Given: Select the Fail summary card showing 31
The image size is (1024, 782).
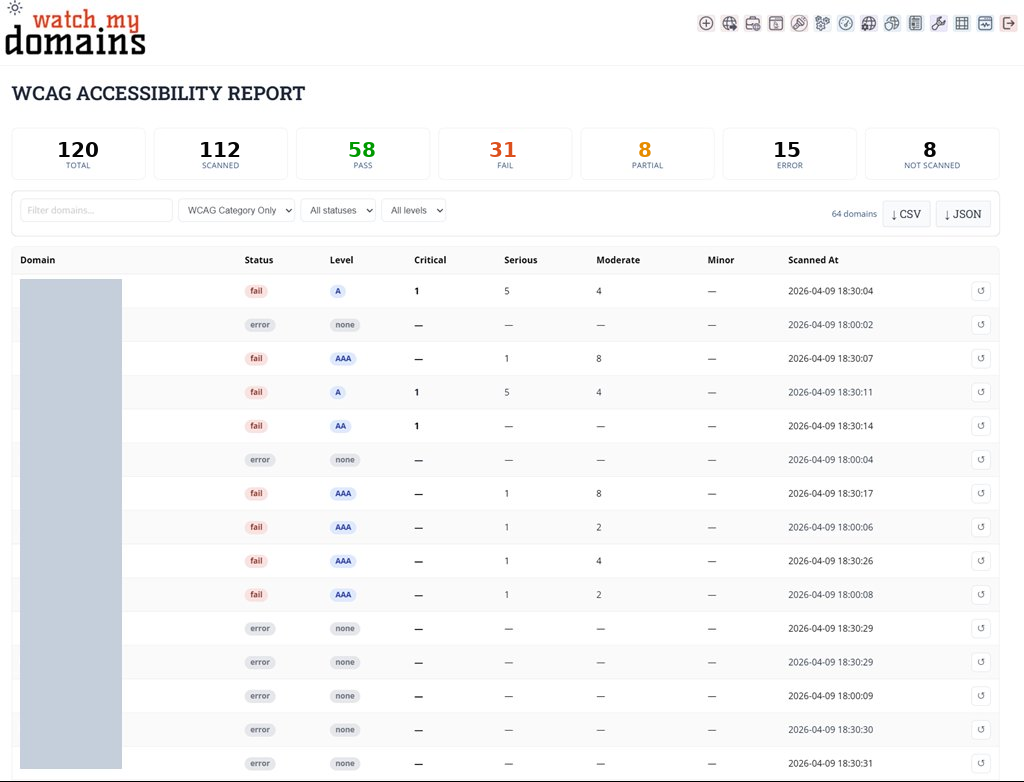Looking at the screenshot, I should coord(505,154).
